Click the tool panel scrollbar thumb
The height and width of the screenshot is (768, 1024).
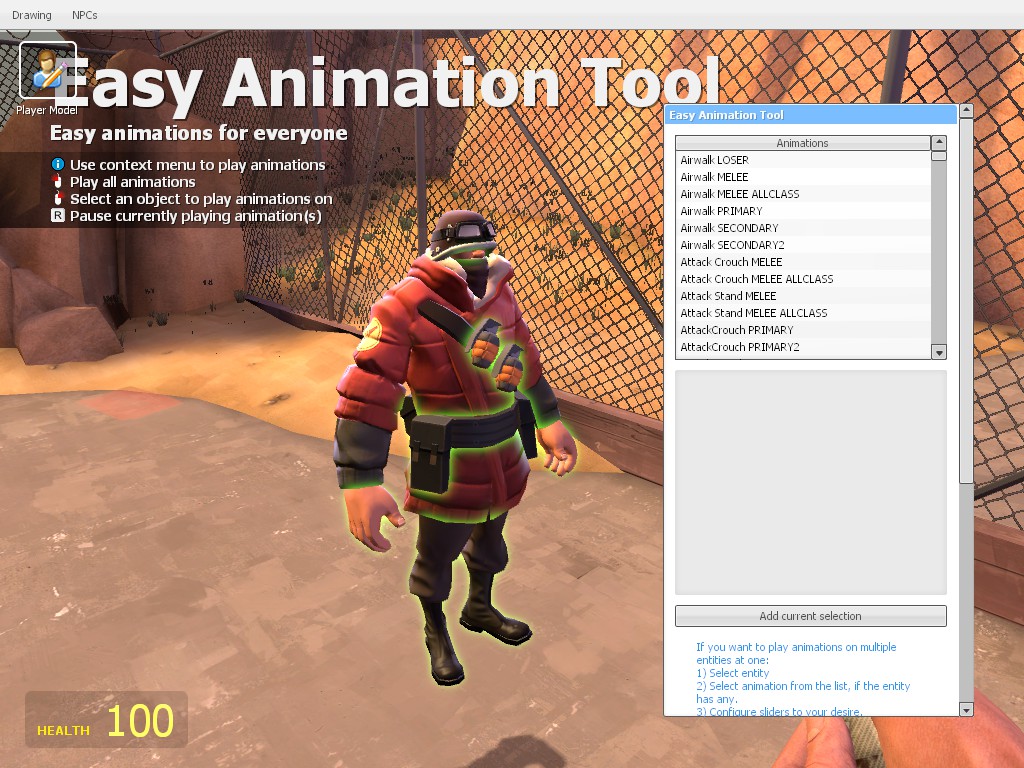point(966,300)
